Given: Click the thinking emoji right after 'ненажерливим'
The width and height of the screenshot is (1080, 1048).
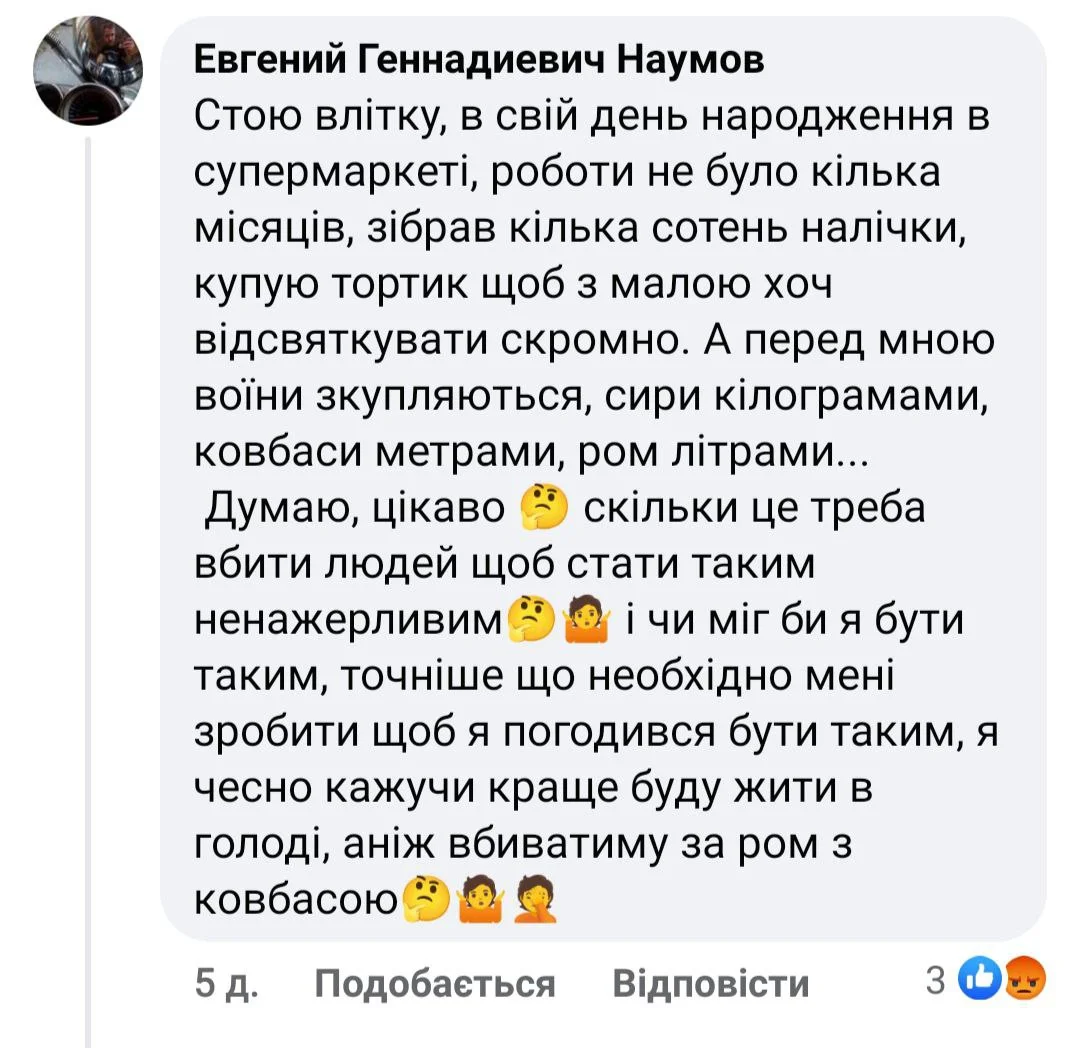Looking at the screenshot, I should point(532,622).
